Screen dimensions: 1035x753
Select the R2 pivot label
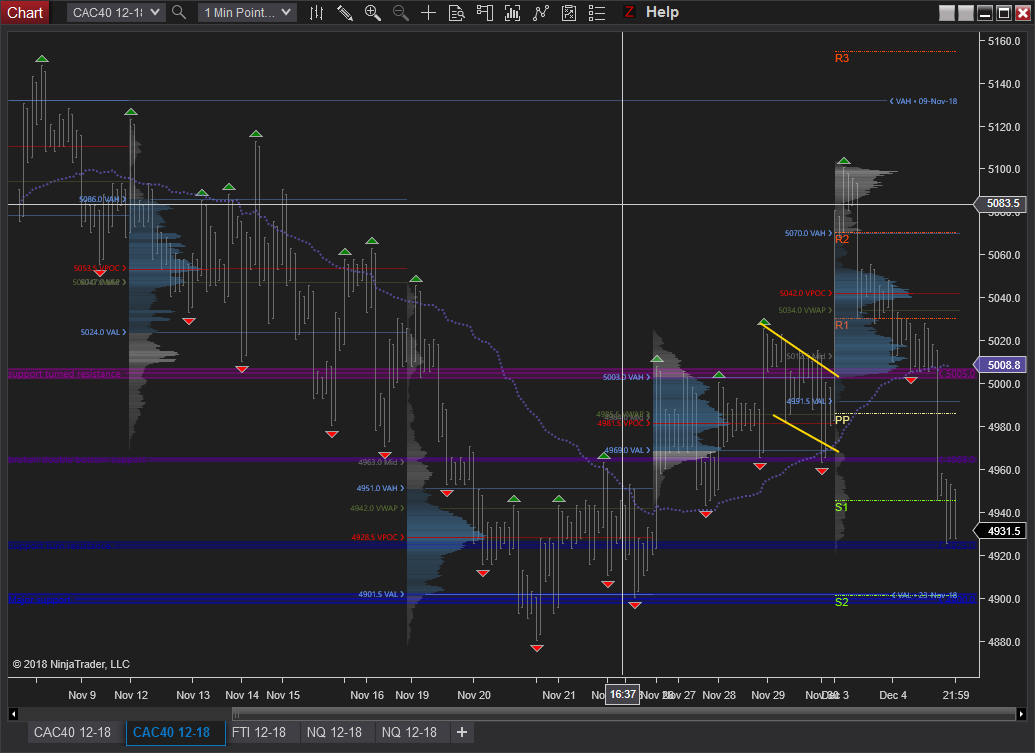coord(842,239)
